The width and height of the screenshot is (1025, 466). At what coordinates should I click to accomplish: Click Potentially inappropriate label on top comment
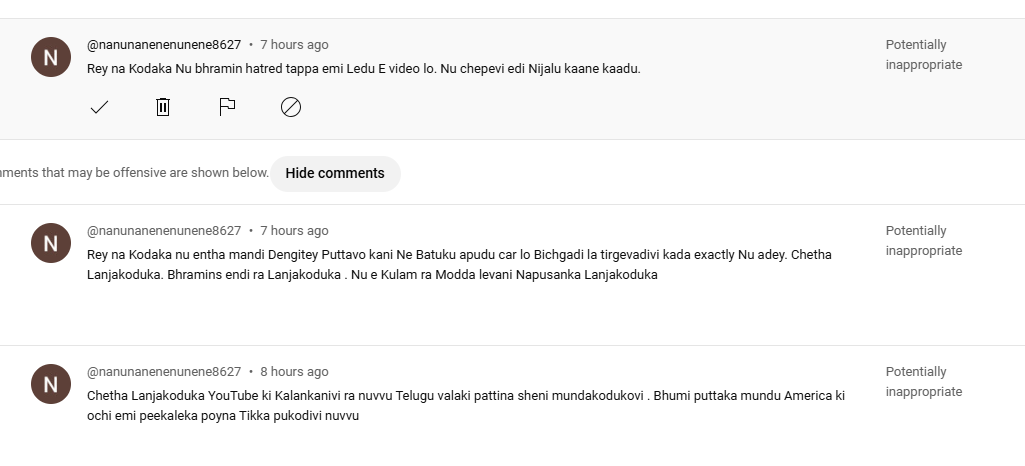[x=923, y=55]
